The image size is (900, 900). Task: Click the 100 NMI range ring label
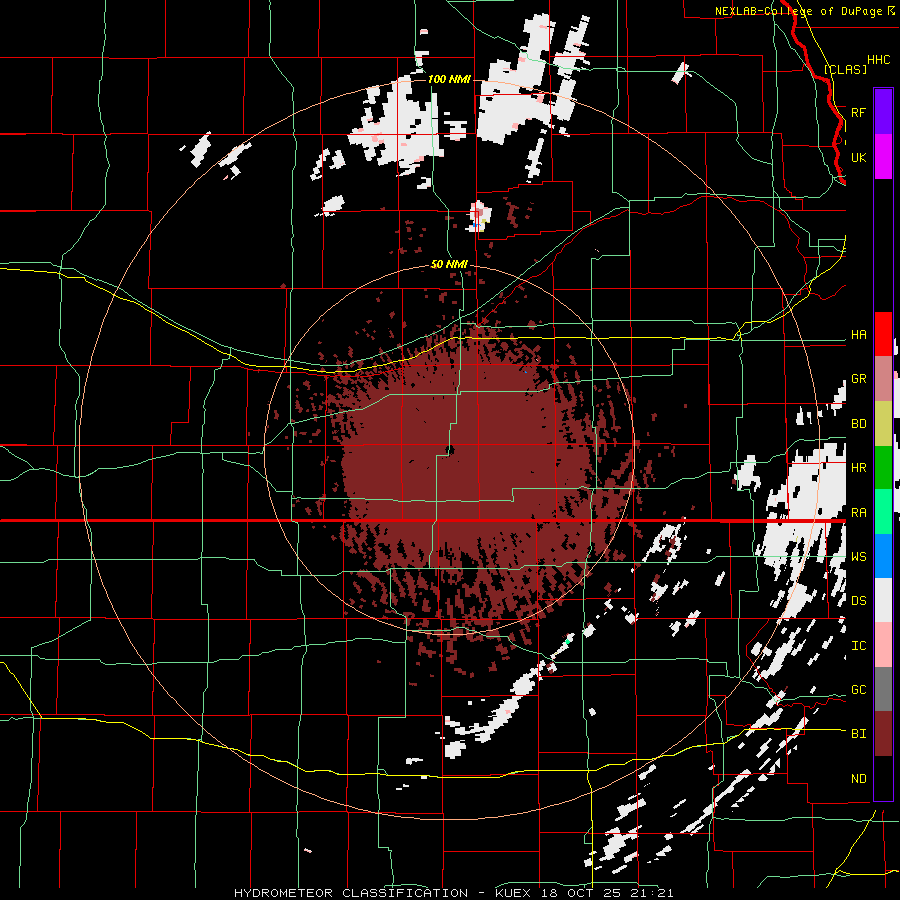click(449, 79)
